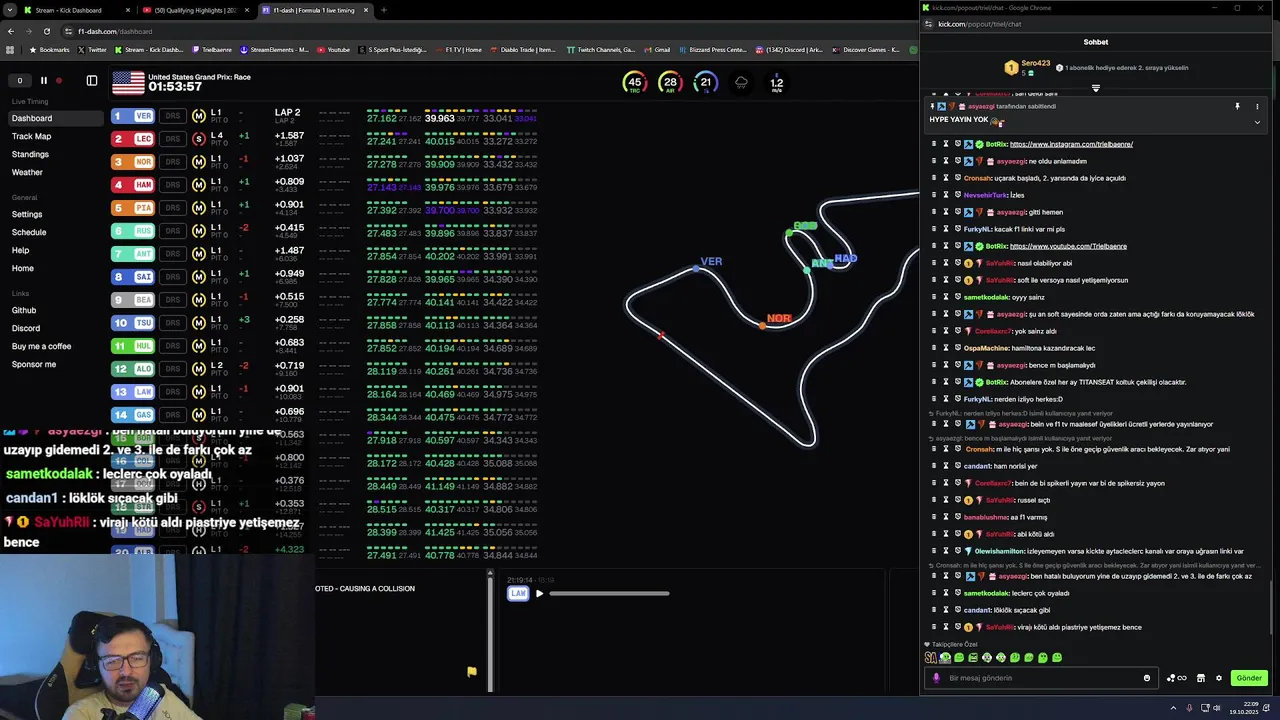
Task: Click the DRS indicator in SAI row
Action: [x=173, y=277]
